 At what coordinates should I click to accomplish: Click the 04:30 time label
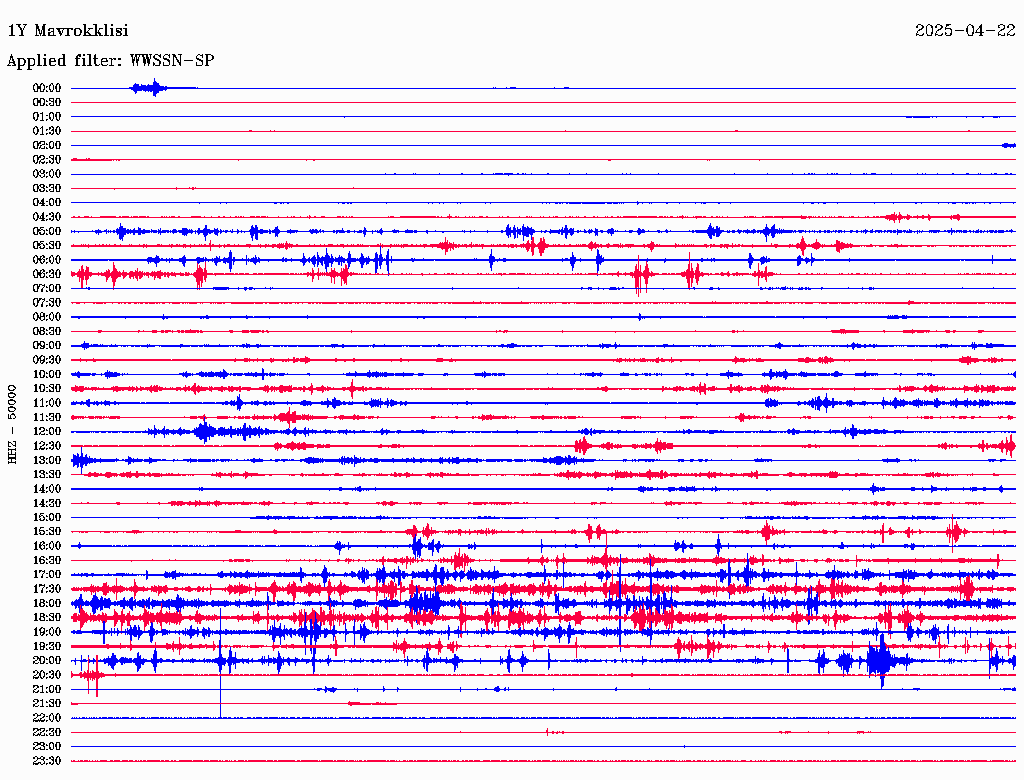[47, 217]
